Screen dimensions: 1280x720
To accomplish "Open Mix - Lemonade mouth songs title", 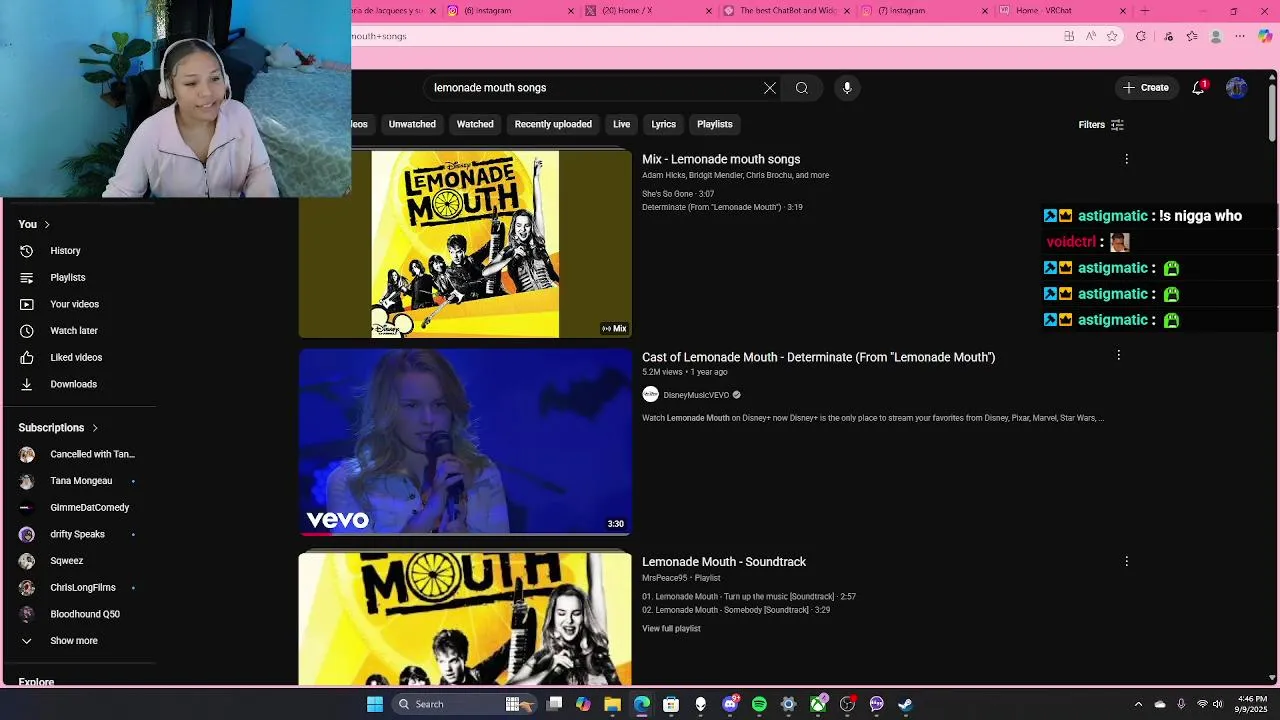I will pyautogui.click(x=721, y=159).
